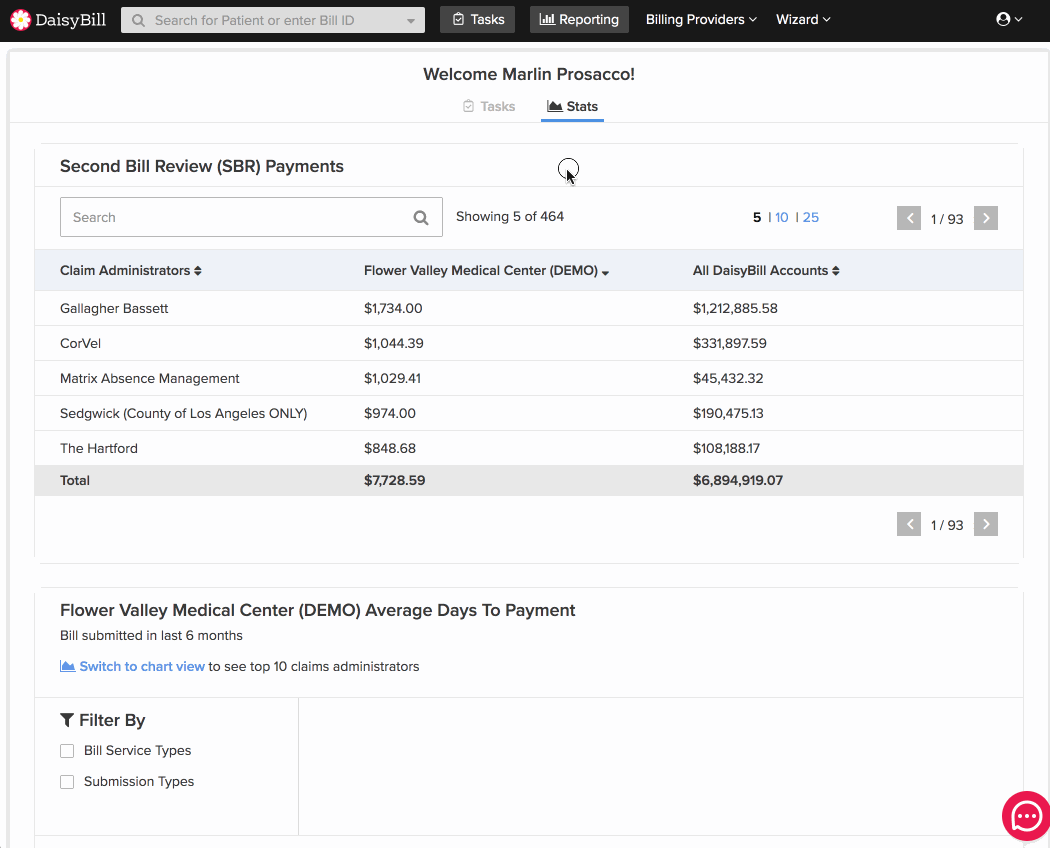Click the $331,897.59 amount cell
This screenshot has height=848, width=1050.
point(730,343)
